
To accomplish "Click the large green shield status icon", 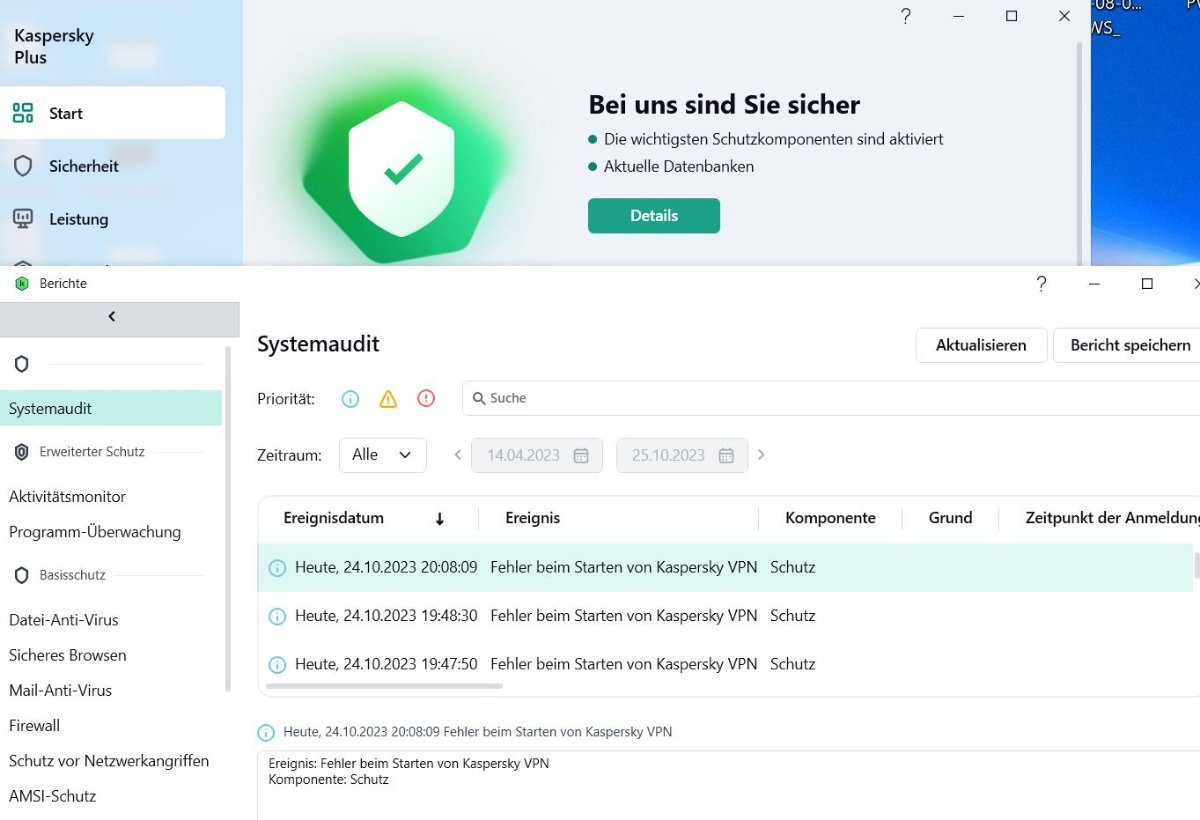I will click(401, 168).
